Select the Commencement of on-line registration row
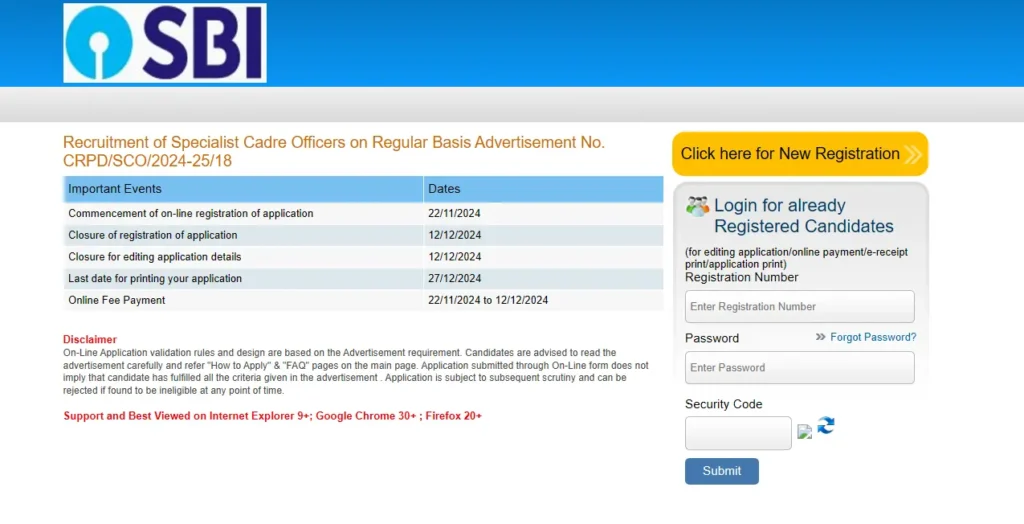This screenshot has width=1024, height=524. click(x=191, y=214)
